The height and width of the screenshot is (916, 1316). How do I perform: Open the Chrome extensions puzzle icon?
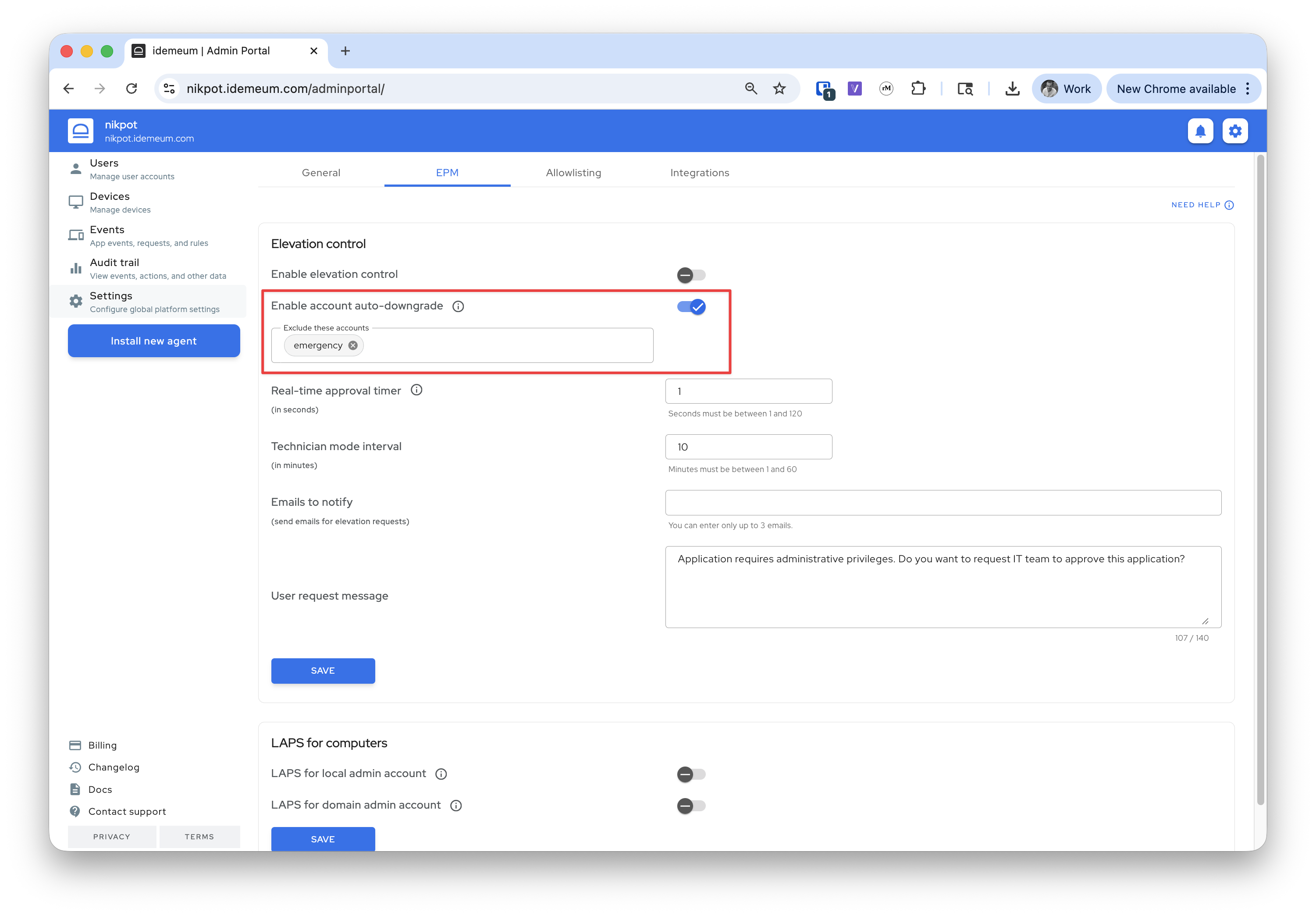(918, 89)
